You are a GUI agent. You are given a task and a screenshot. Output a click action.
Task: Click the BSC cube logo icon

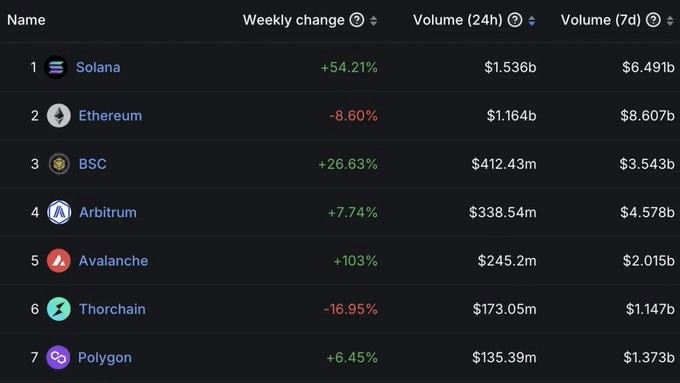[59, 164]
